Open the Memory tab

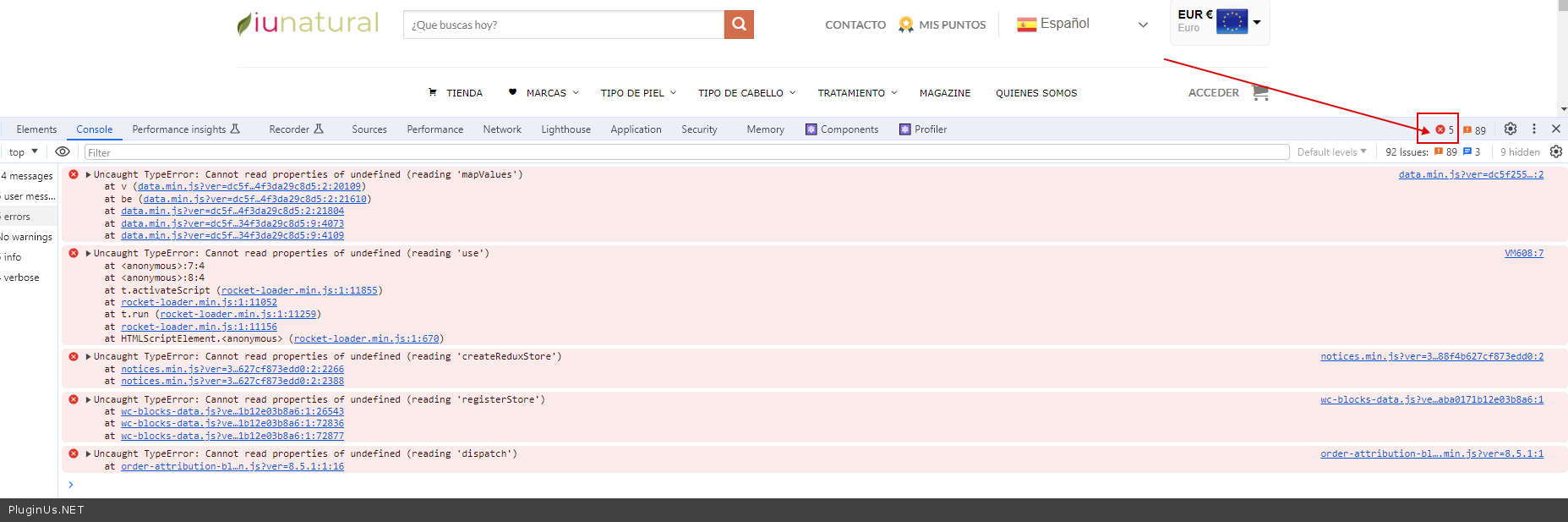765,129
